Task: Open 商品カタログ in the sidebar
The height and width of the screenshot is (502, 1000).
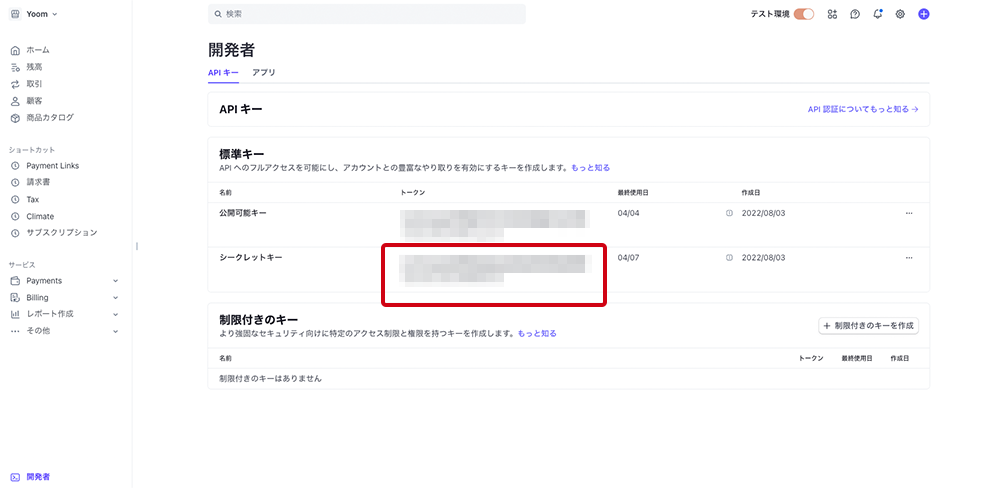Action: click(49, 118)
